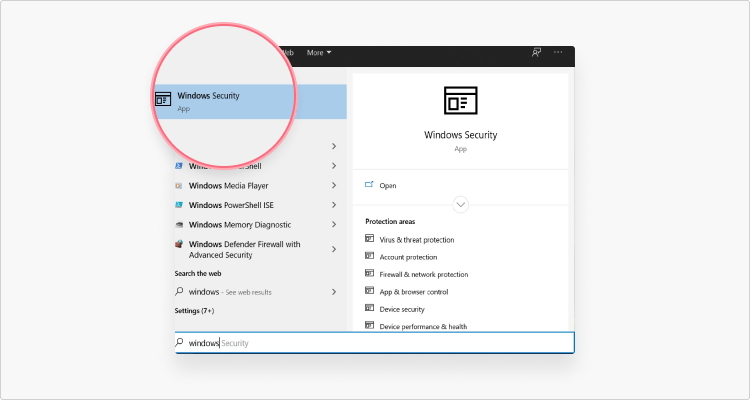Click the 'Search the web' heading
This screenshot has height=400, width=750.
tap(198, 273)
